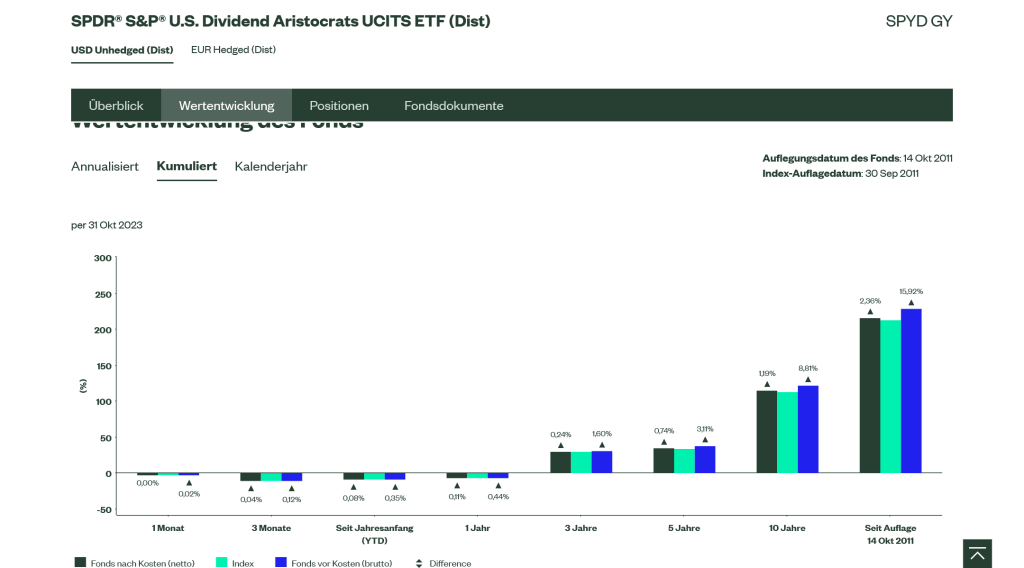Click the 5 Jahre axis label
1024x568 pixels.
click(x=684, y=528)
